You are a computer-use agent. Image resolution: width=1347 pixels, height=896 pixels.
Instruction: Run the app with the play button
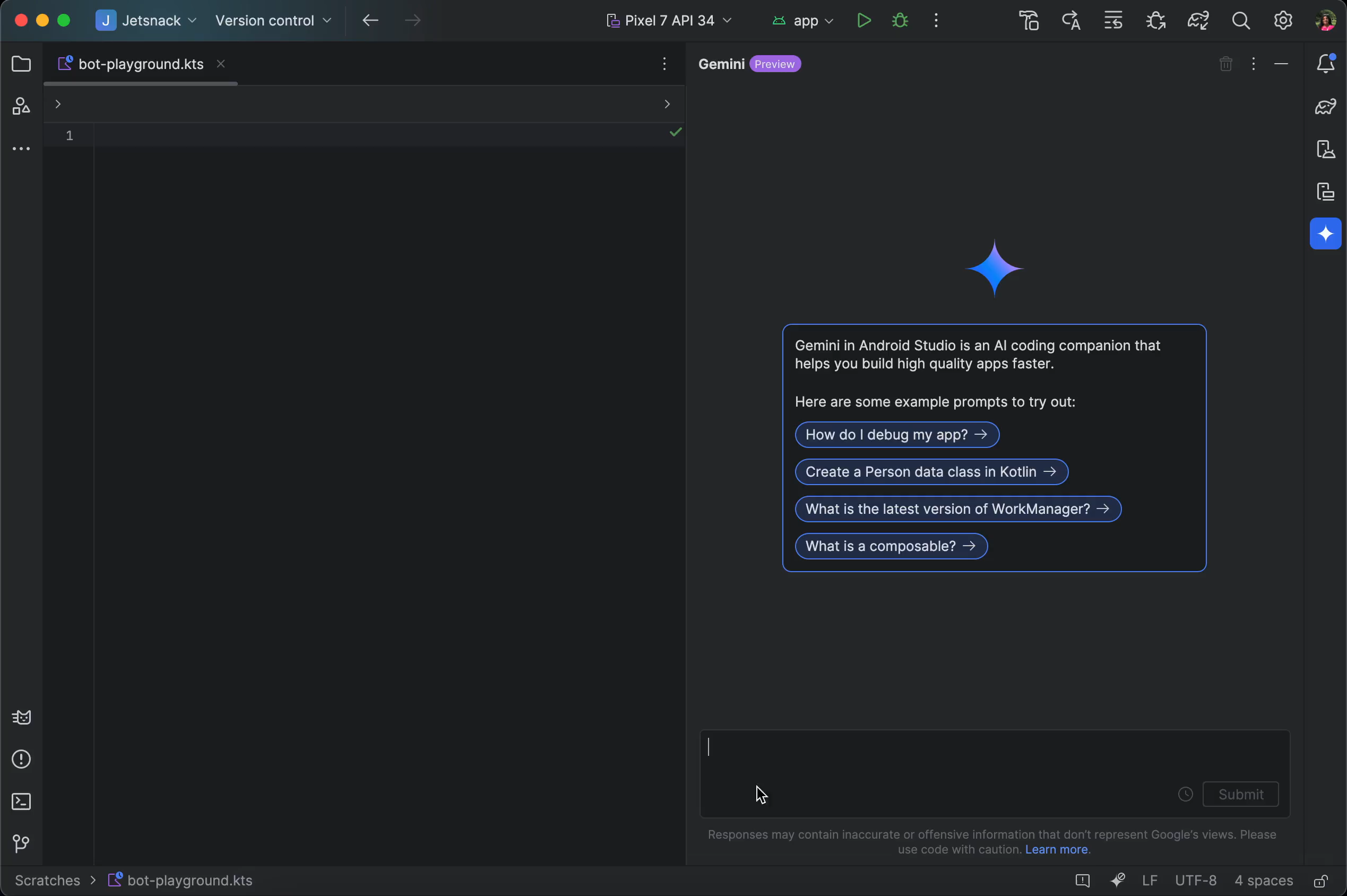coord(864,21)
